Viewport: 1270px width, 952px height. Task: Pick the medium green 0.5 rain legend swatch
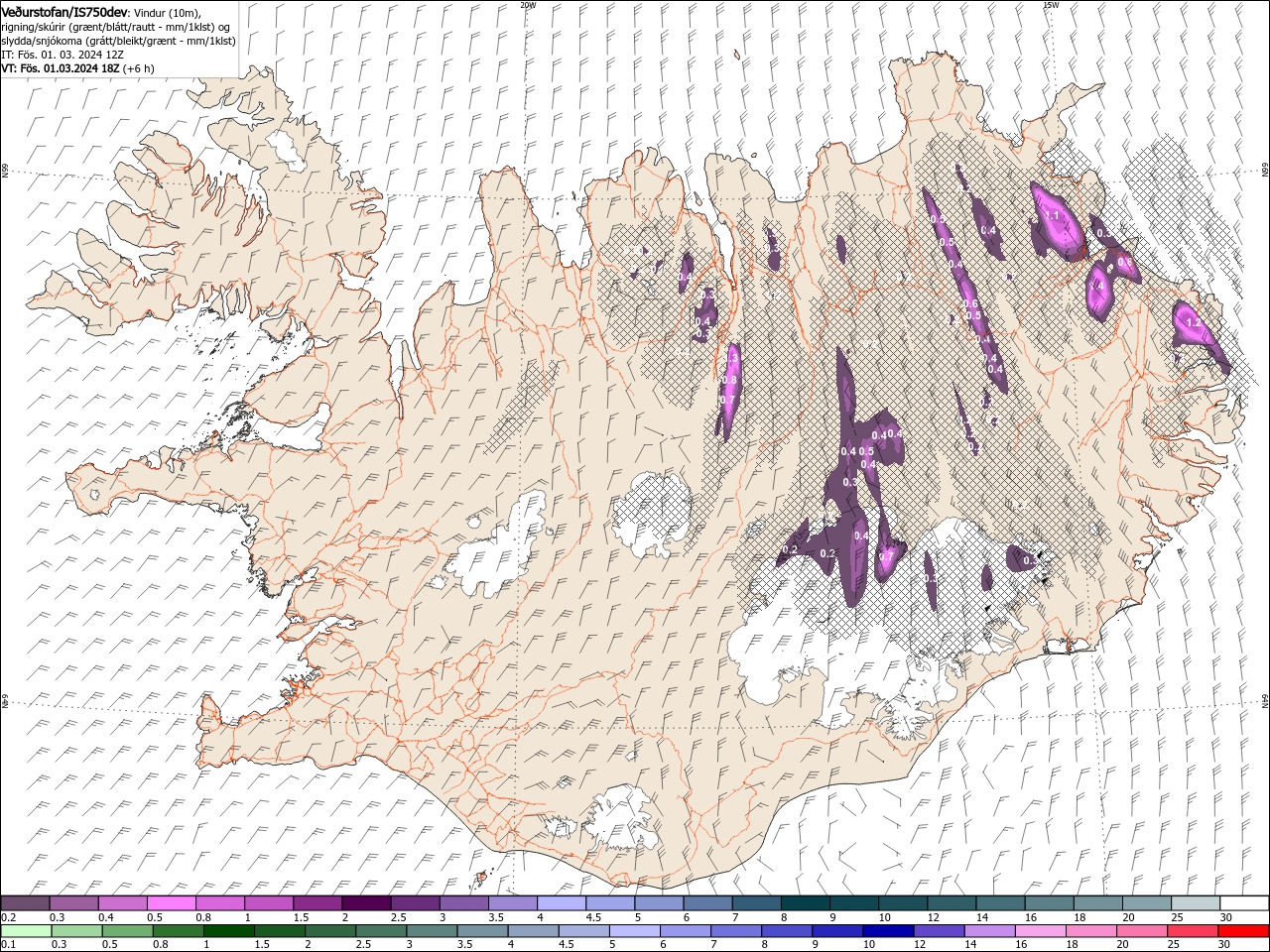tap(127, 931)
